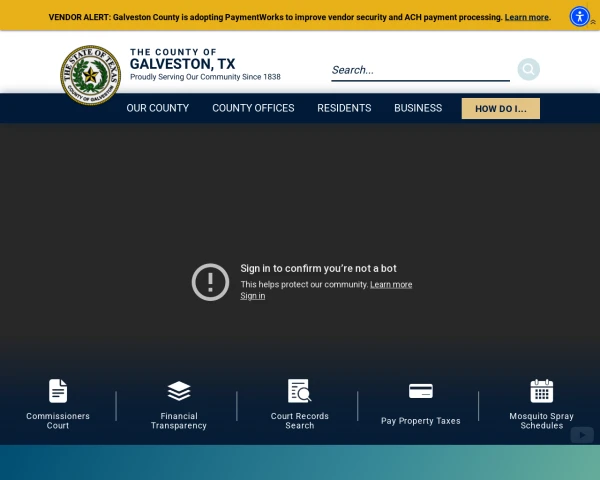Click the magnifier search button

528,69
